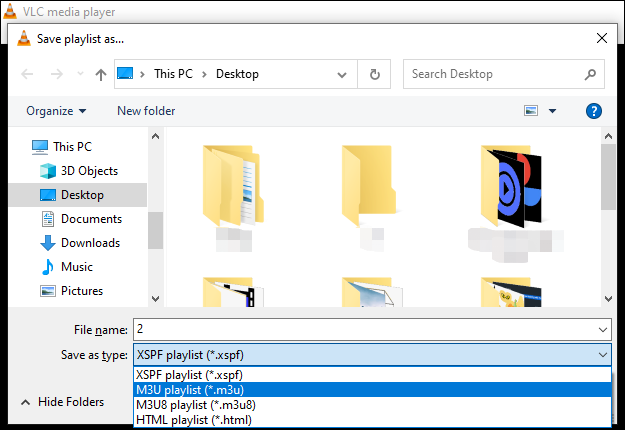Select Downloads folder in sidebar
Viewport: 625px width, 430px height.
[x=90, y=243]
